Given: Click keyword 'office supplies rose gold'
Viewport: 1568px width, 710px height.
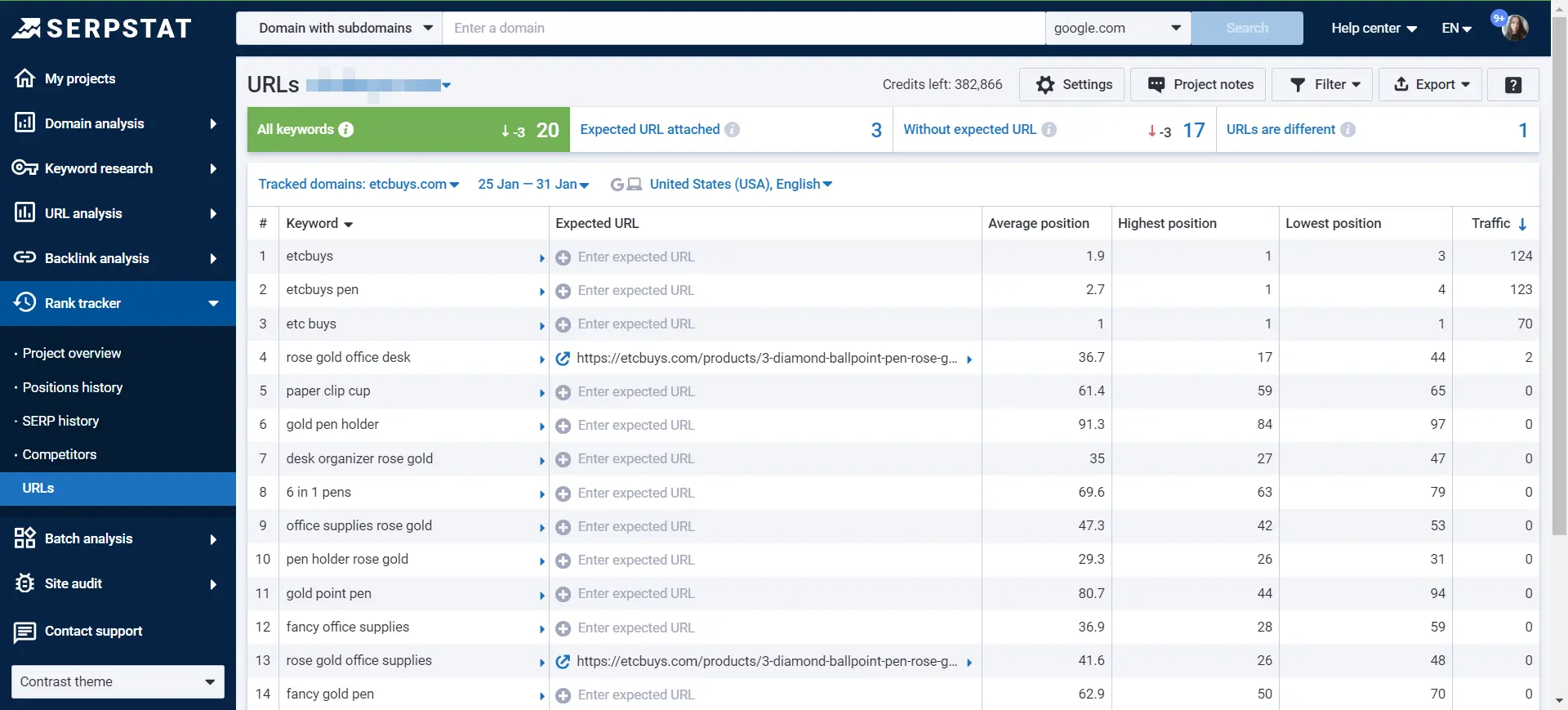Looking at the screenshot, I should tap(359, 525).
